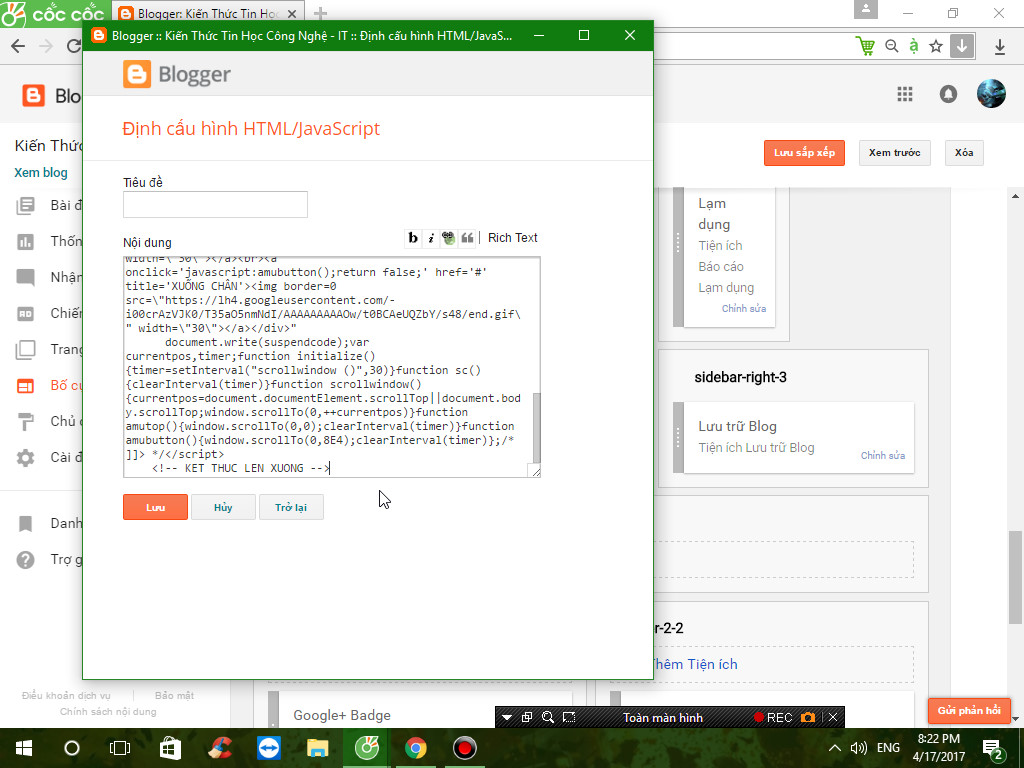Open TeamViewer from the taskbar
The image size is (1024, 768).
point(268,748)
